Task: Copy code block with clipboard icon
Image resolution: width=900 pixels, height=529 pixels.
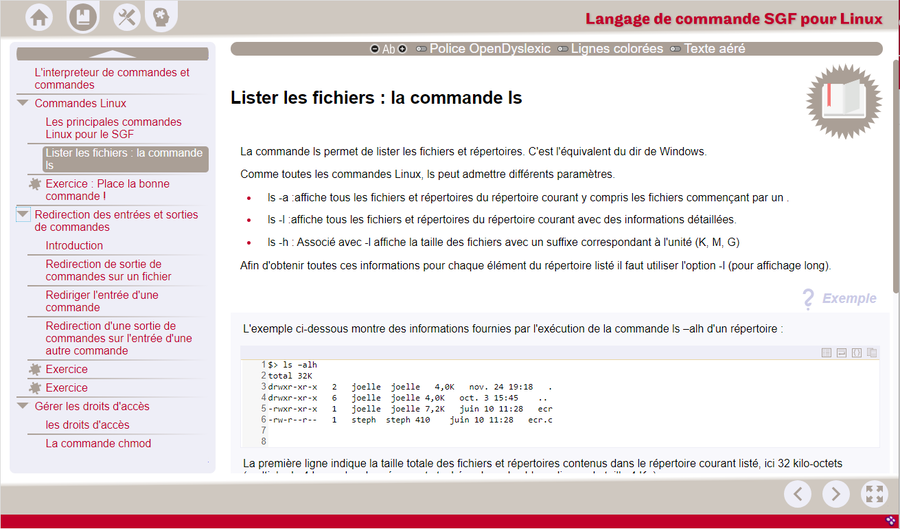Action: (872, 352)
